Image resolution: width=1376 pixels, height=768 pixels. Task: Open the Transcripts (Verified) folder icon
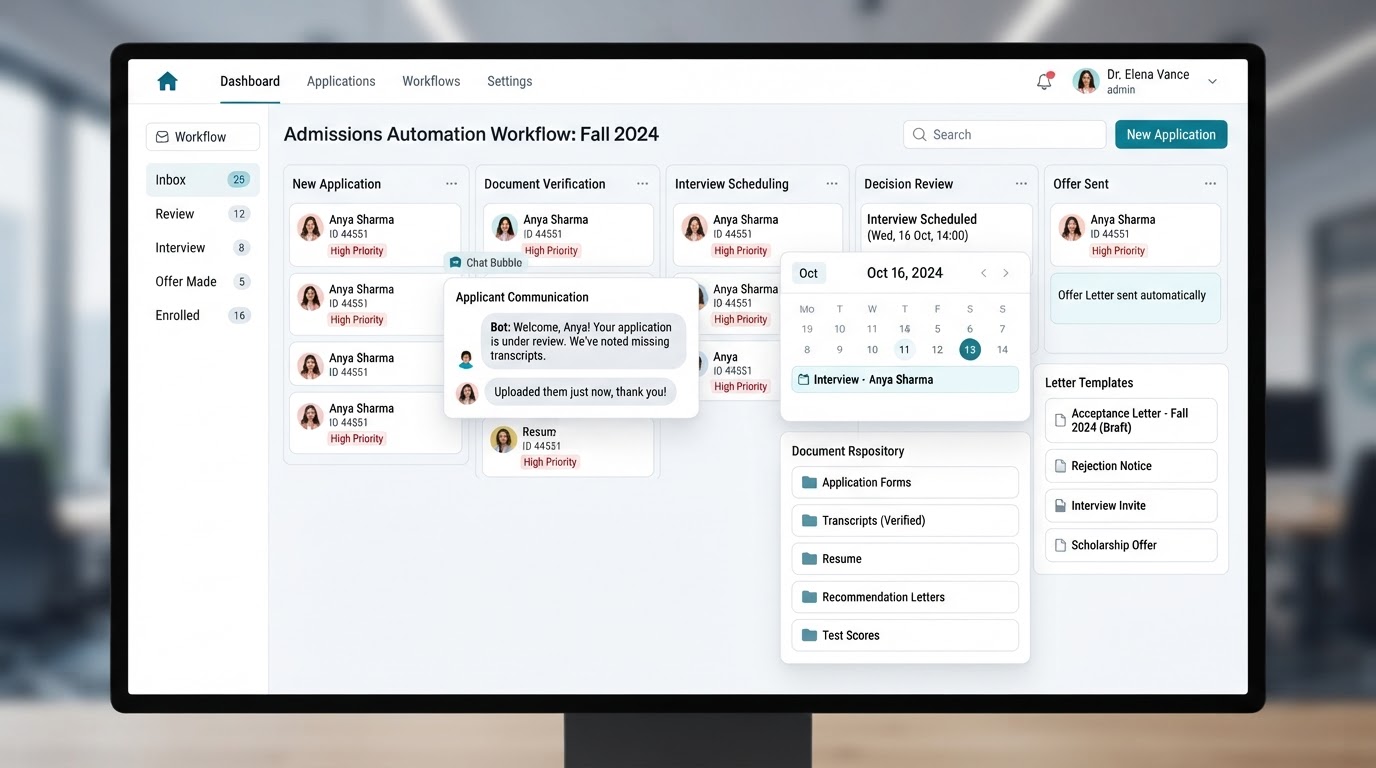point(809,520)
